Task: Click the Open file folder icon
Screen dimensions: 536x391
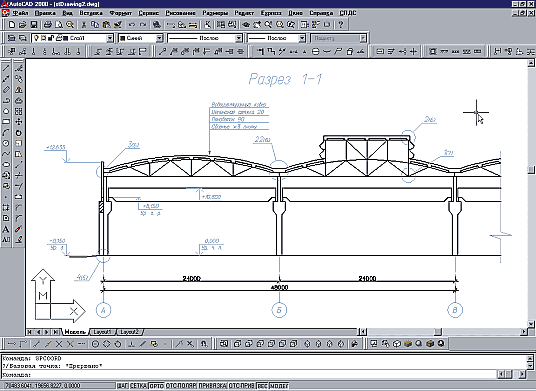Action: 23,25
